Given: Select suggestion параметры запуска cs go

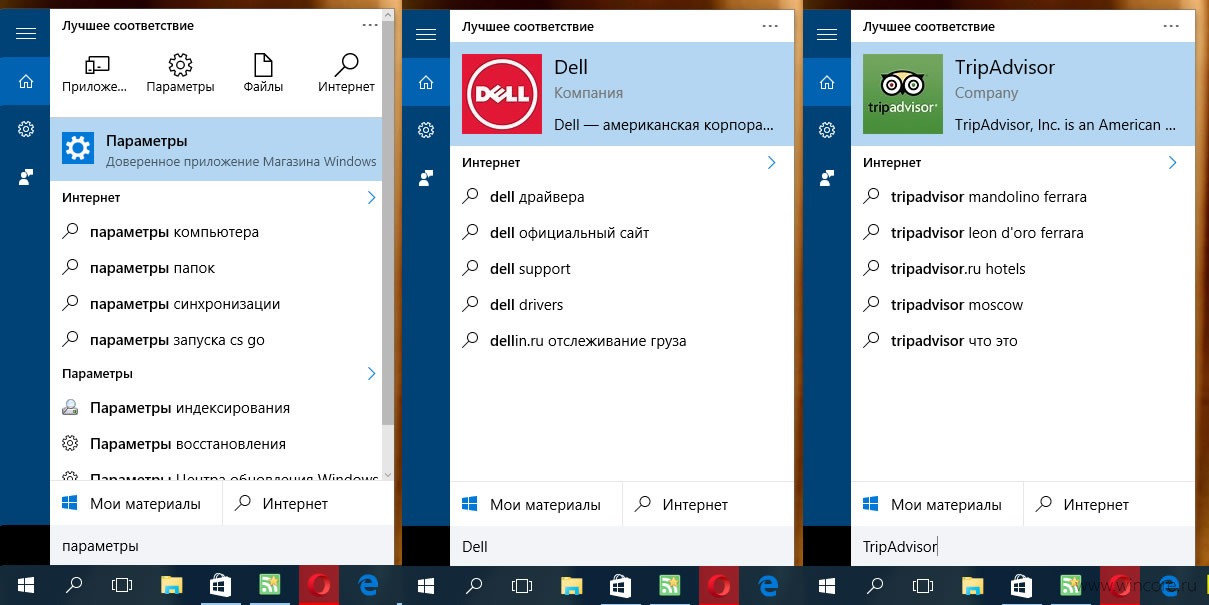Looking at the screenshot, I should [216, 340].
